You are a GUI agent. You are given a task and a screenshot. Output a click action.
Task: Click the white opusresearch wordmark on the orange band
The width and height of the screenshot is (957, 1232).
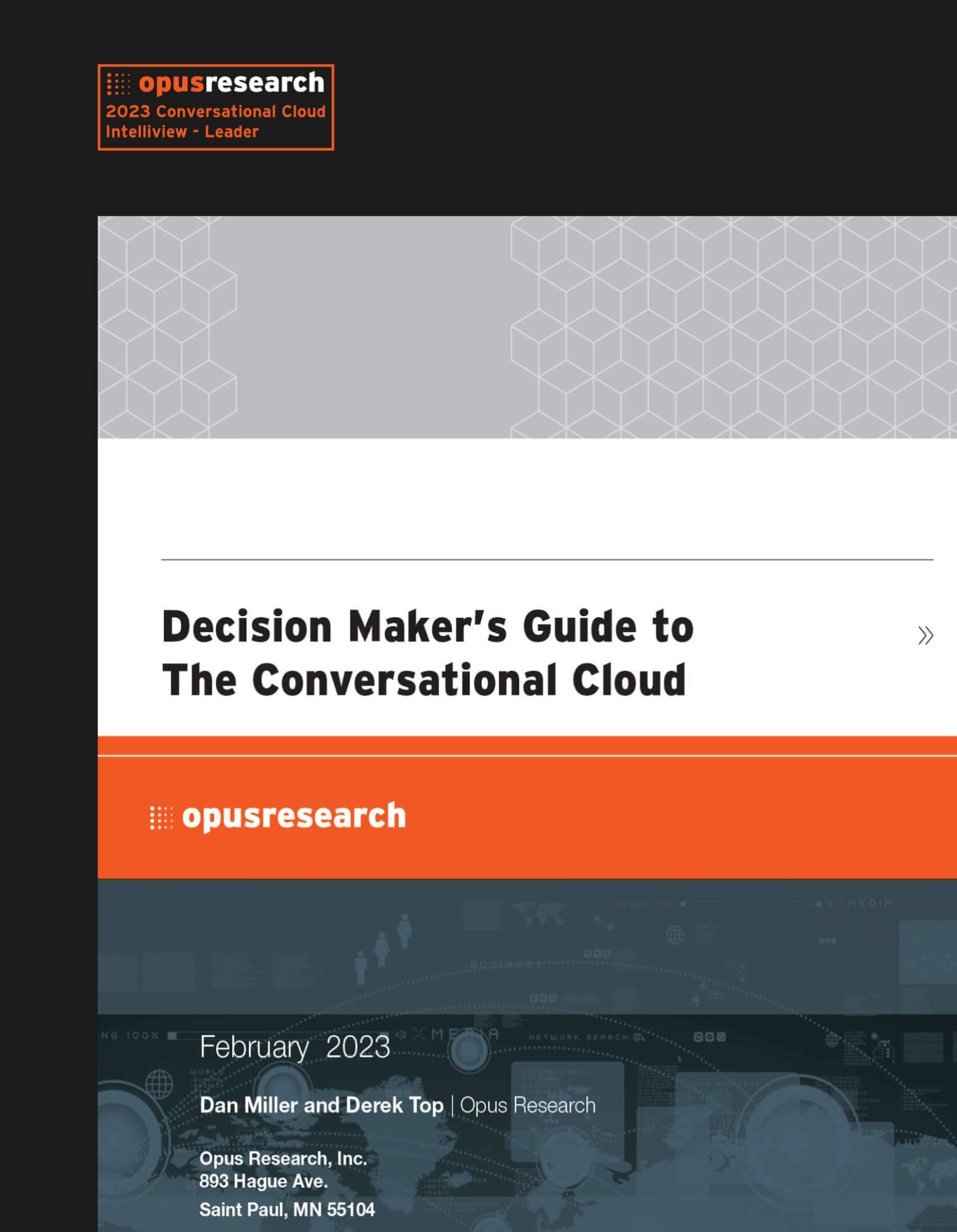pyautogui.click(x=294, y=816)
